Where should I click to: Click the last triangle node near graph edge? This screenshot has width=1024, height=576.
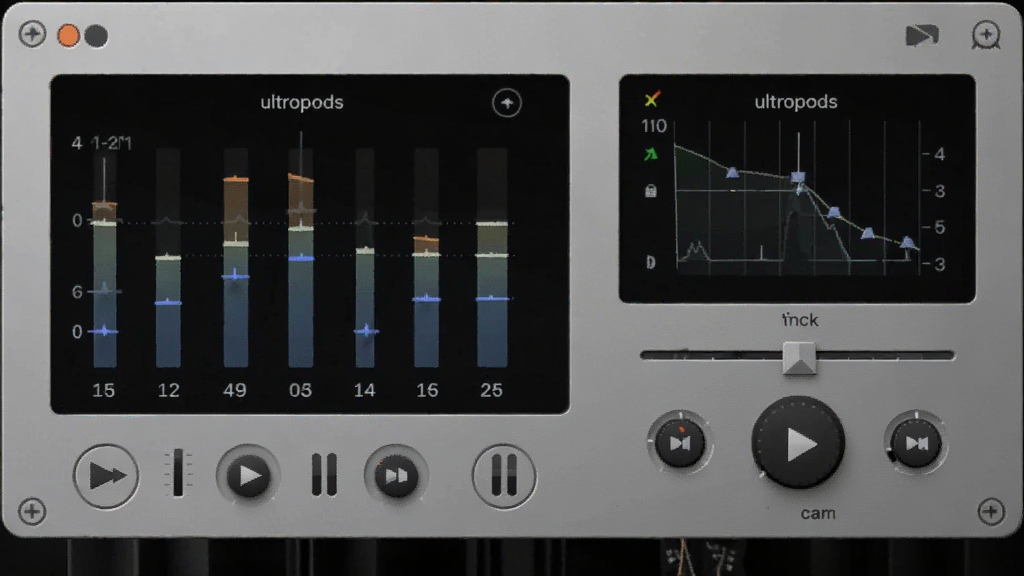(x=907, y=242)
